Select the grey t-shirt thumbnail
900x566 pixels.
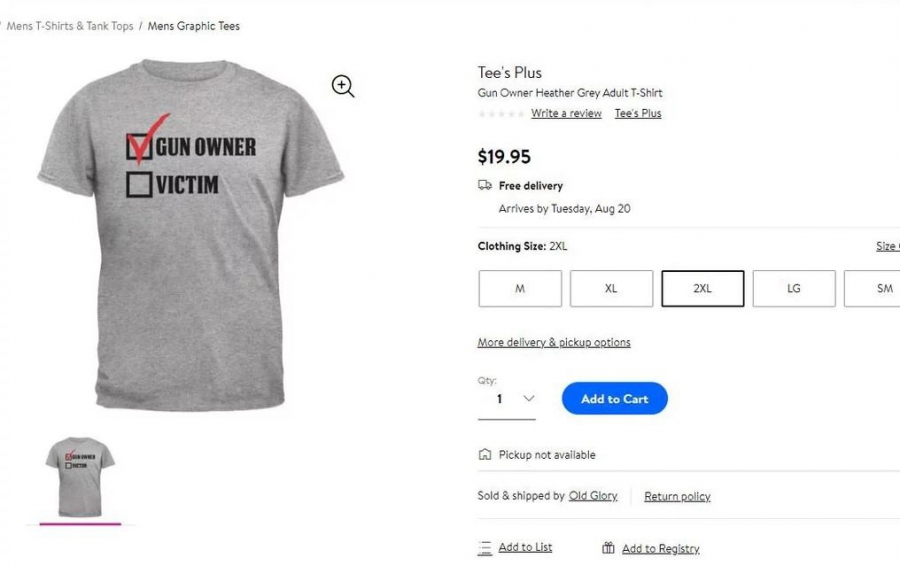(80, 476)
